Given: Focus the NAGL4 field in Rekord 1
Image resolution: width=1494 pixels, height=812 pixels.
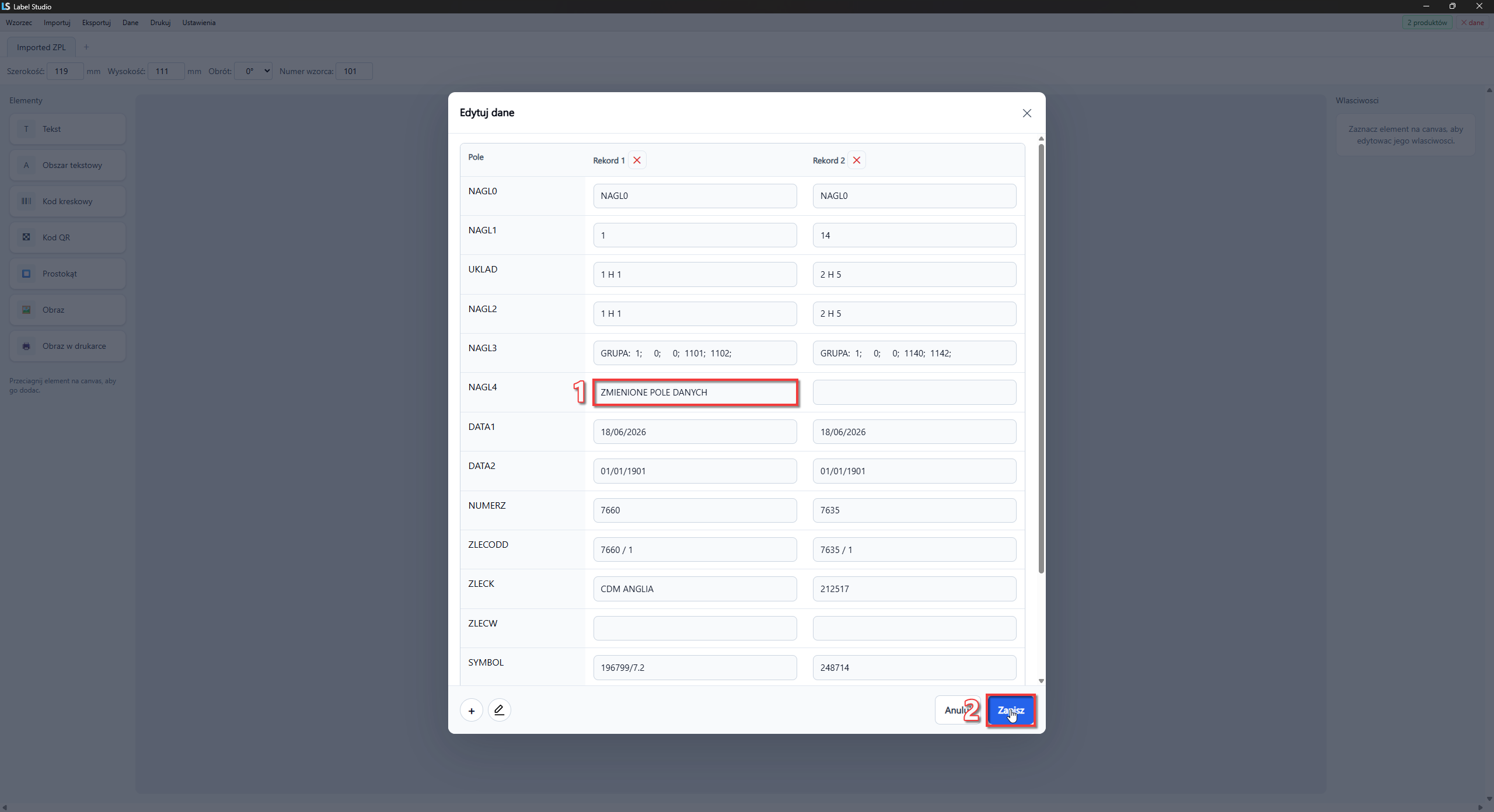Looking at the screenshot, I should [695, 393].
